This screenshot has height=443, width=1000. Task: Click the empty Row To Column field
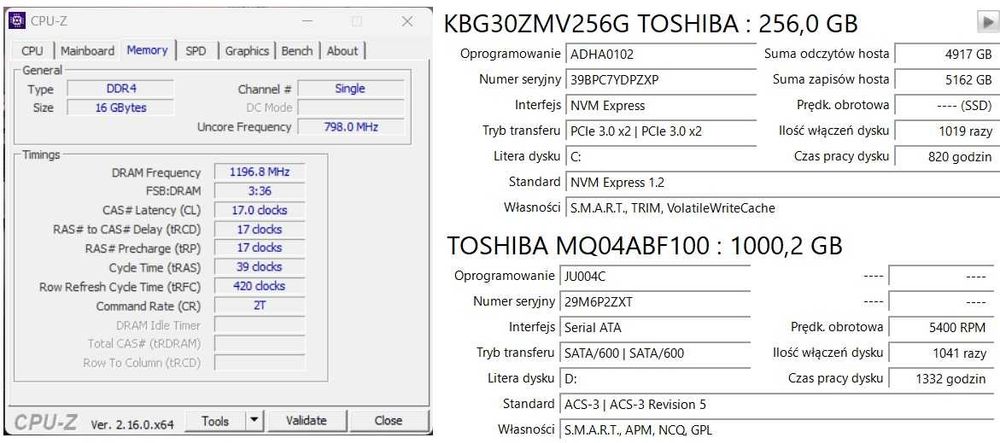click(259, 363)
